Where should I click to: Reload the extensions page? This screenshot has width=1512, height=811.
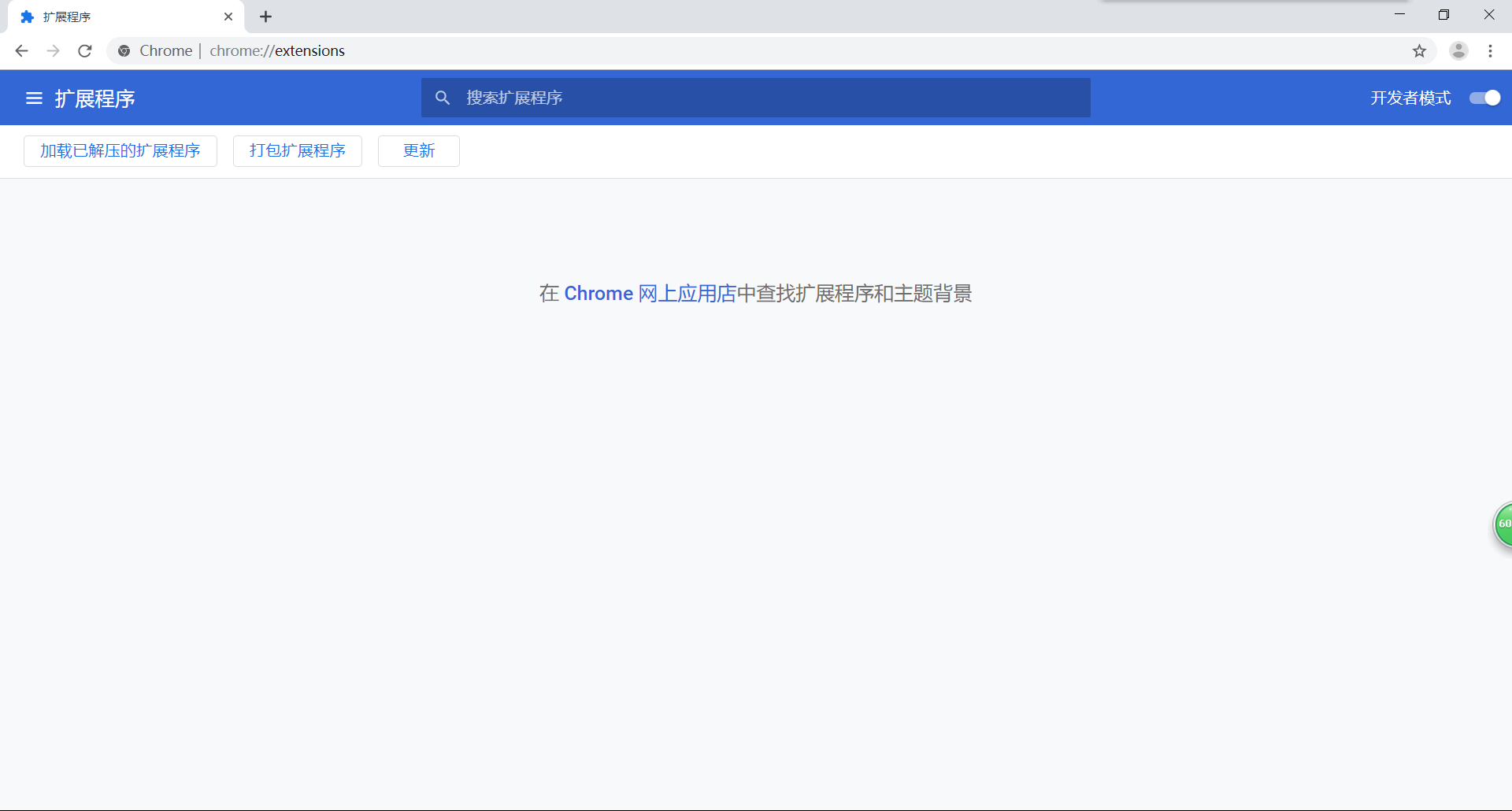(84, 50)
